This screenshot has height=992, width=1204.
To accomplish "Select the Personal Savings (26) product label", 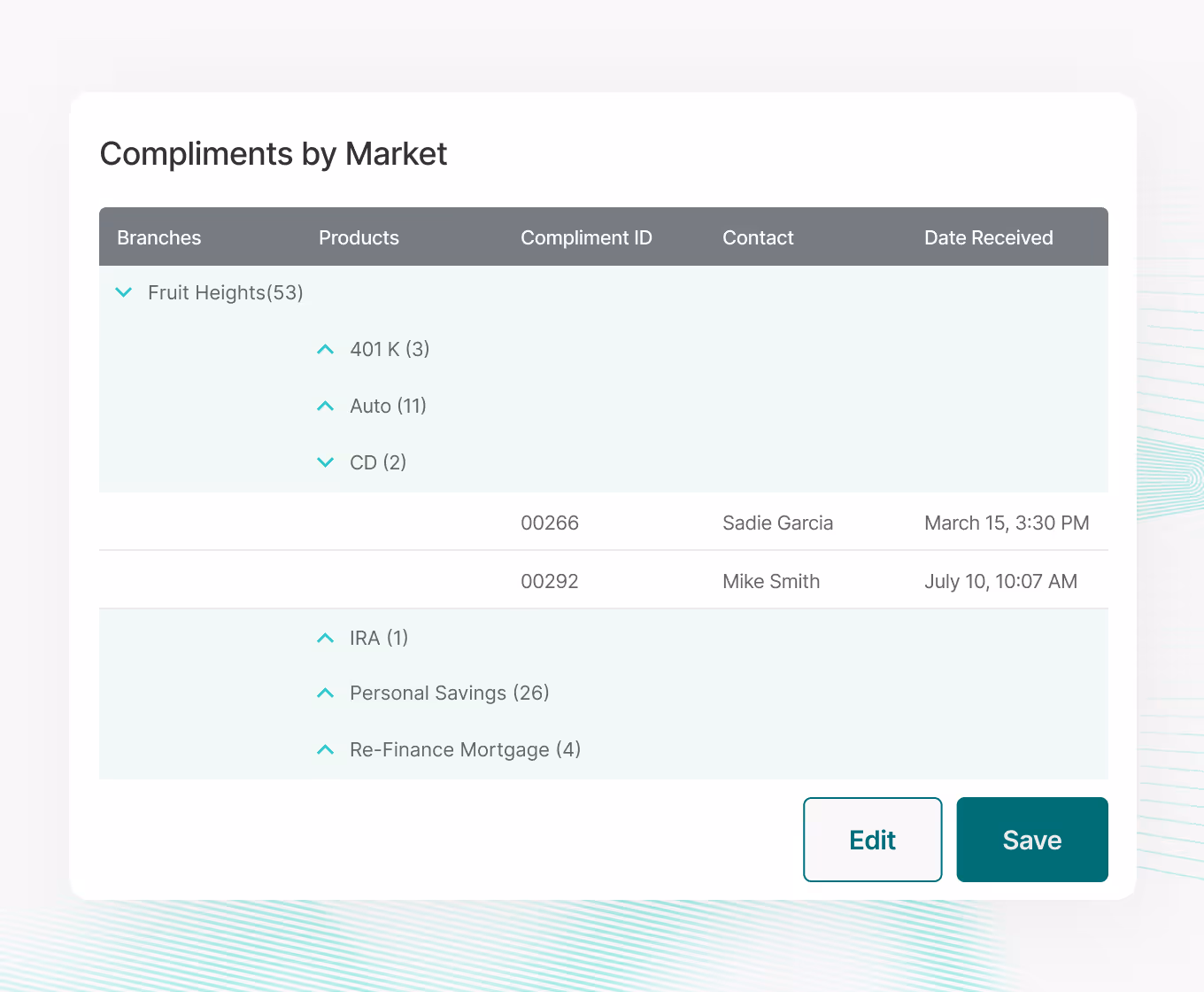I will pyautogui.click(x=450, y=693).
